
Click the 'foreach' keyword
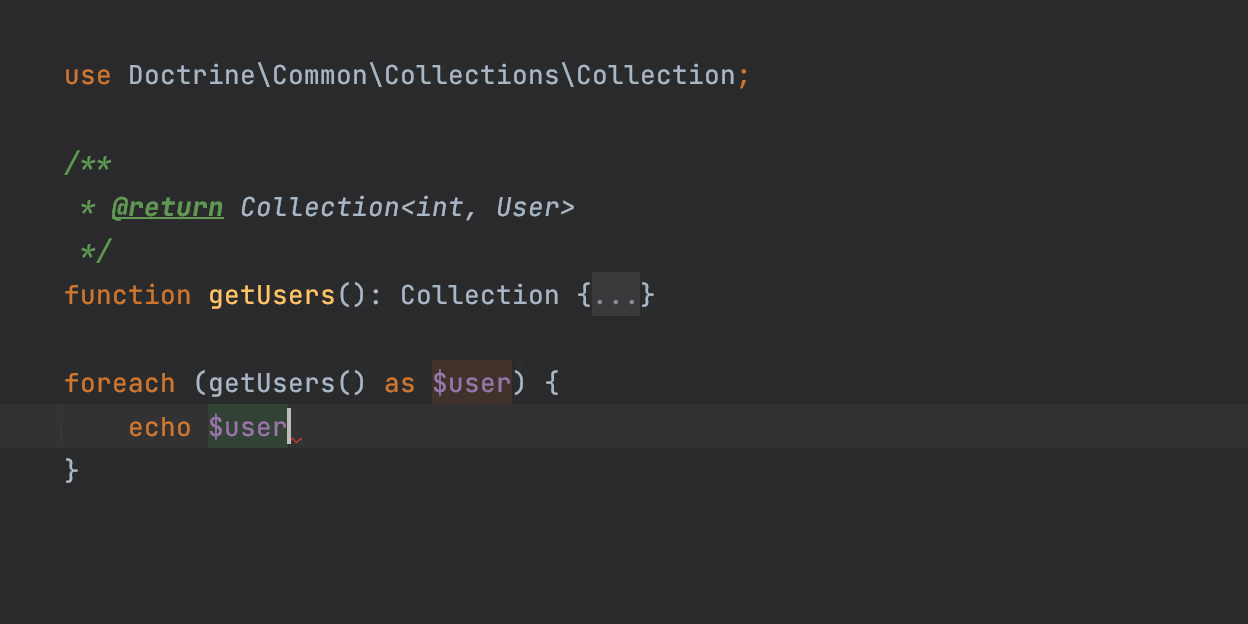(x=119, y=383)
